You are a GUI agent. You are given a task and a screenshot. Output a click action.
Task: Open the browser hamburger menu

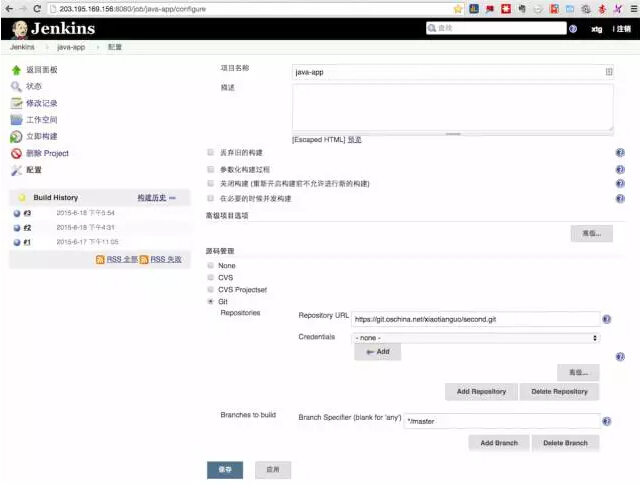click(x=633, y=9)
